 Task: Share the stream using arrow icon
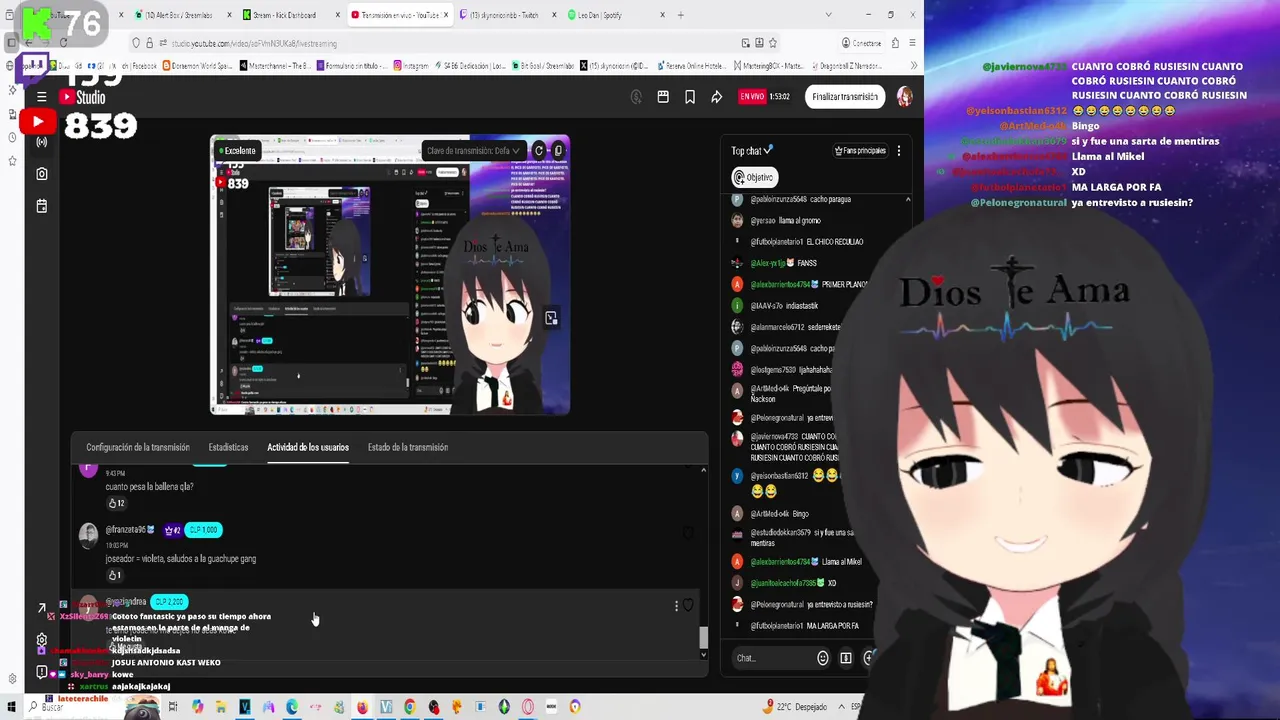pyautogui.click(x=717, y=97)
